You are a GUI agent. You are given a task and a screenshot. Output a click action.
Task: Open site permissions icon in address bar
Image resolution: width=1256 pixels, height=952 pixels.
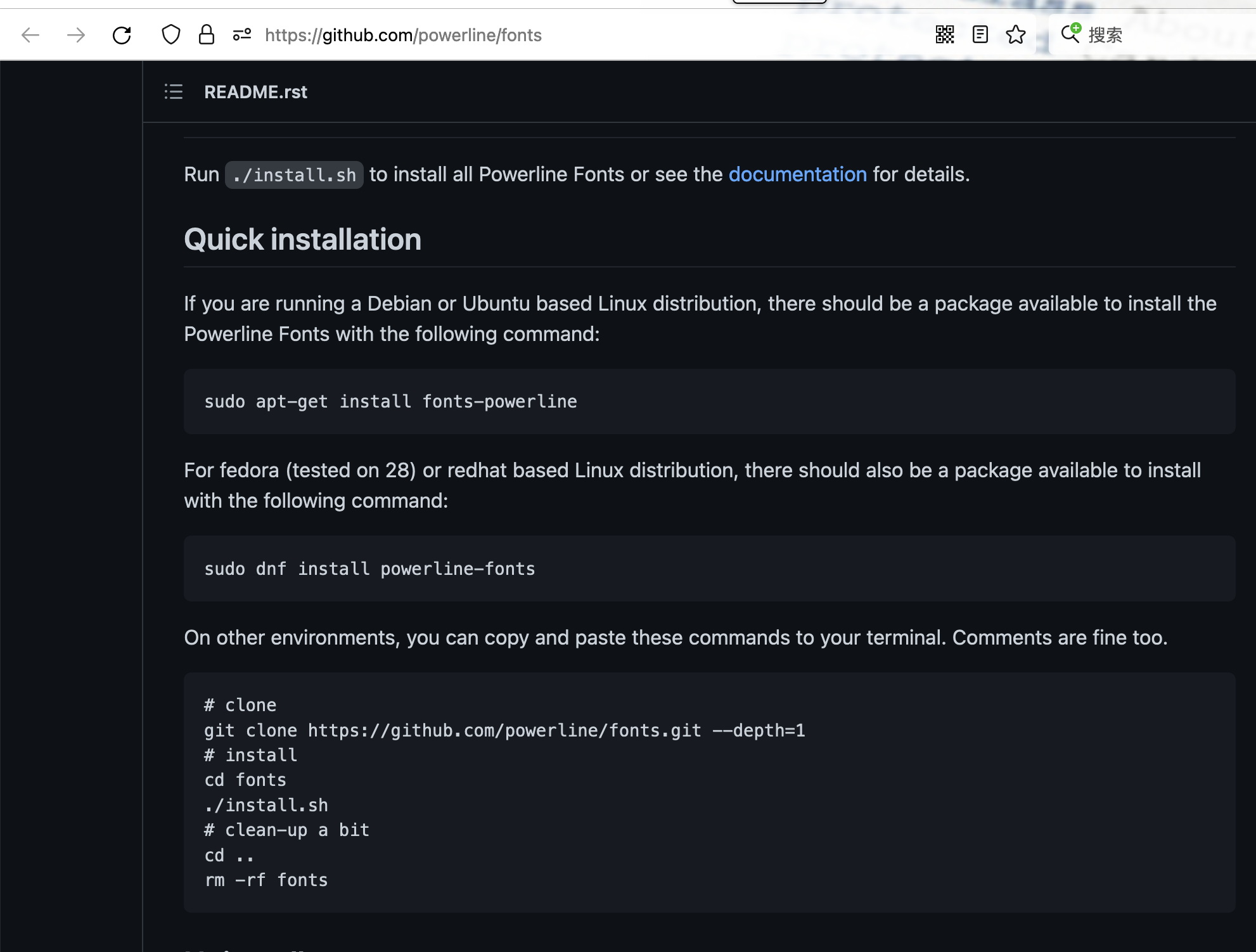click(242, 35)
